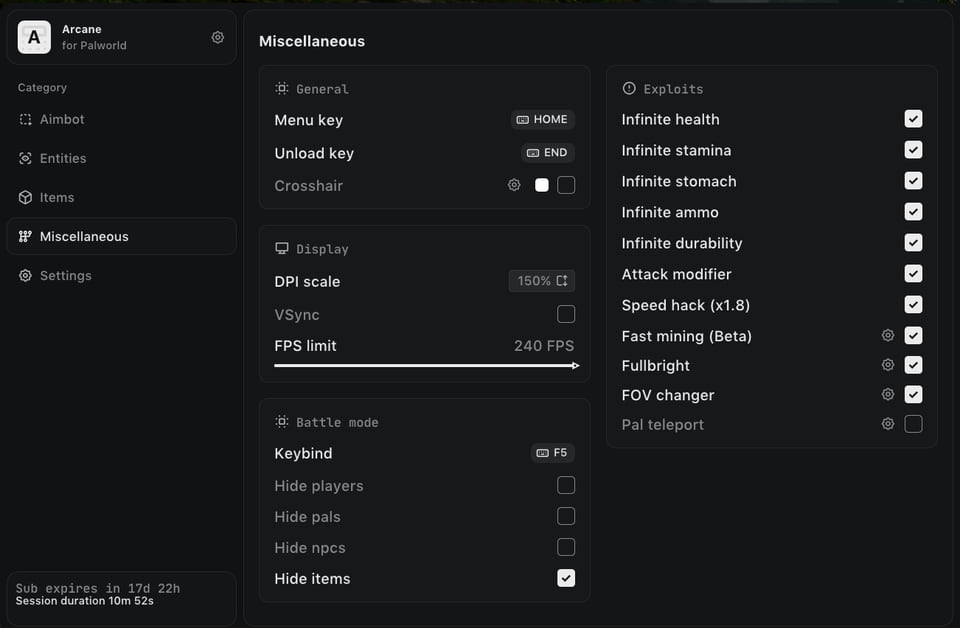Uncheck Hide items checkbox

566,578
